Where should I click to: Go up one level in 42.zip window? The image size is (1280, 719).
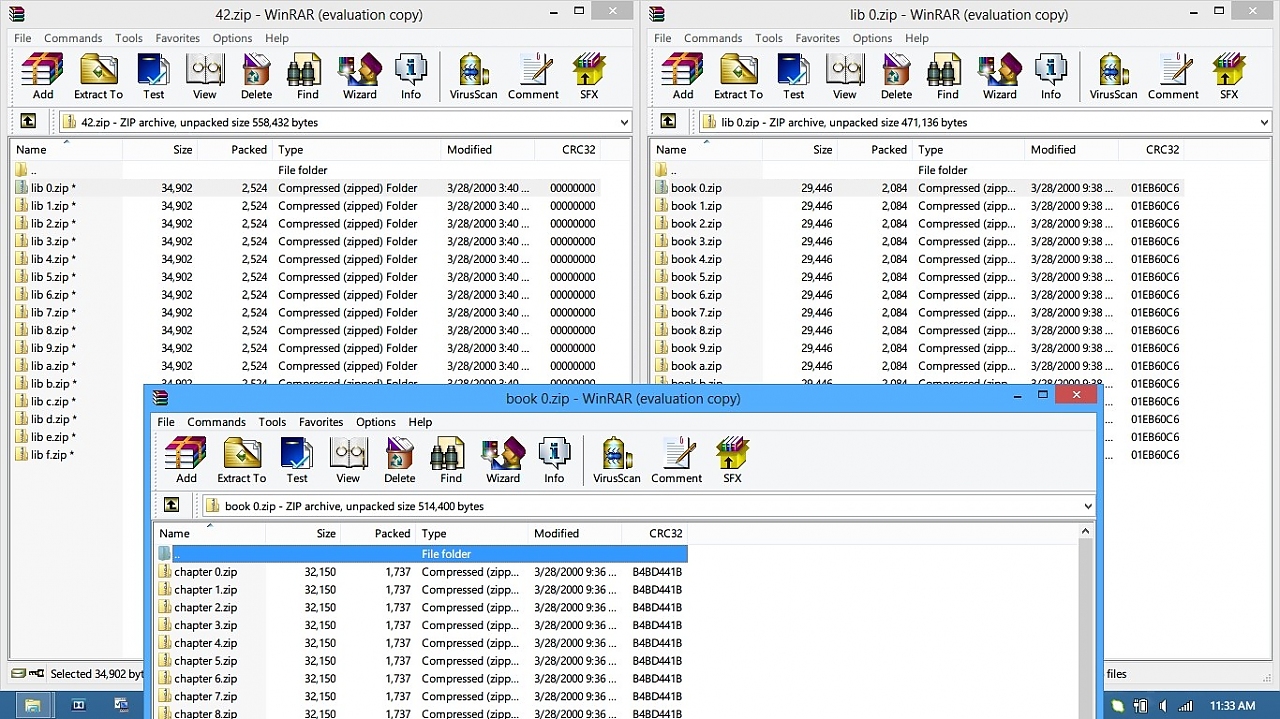point(28,121)
